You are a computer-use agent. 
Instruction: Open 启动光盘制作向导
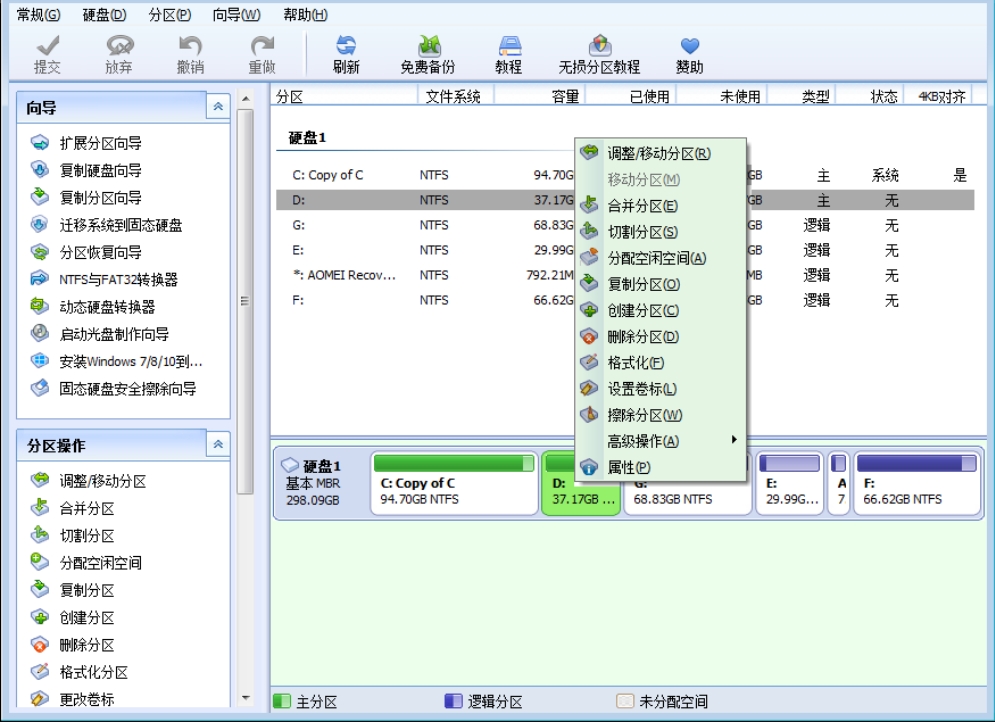coord(100,334)
